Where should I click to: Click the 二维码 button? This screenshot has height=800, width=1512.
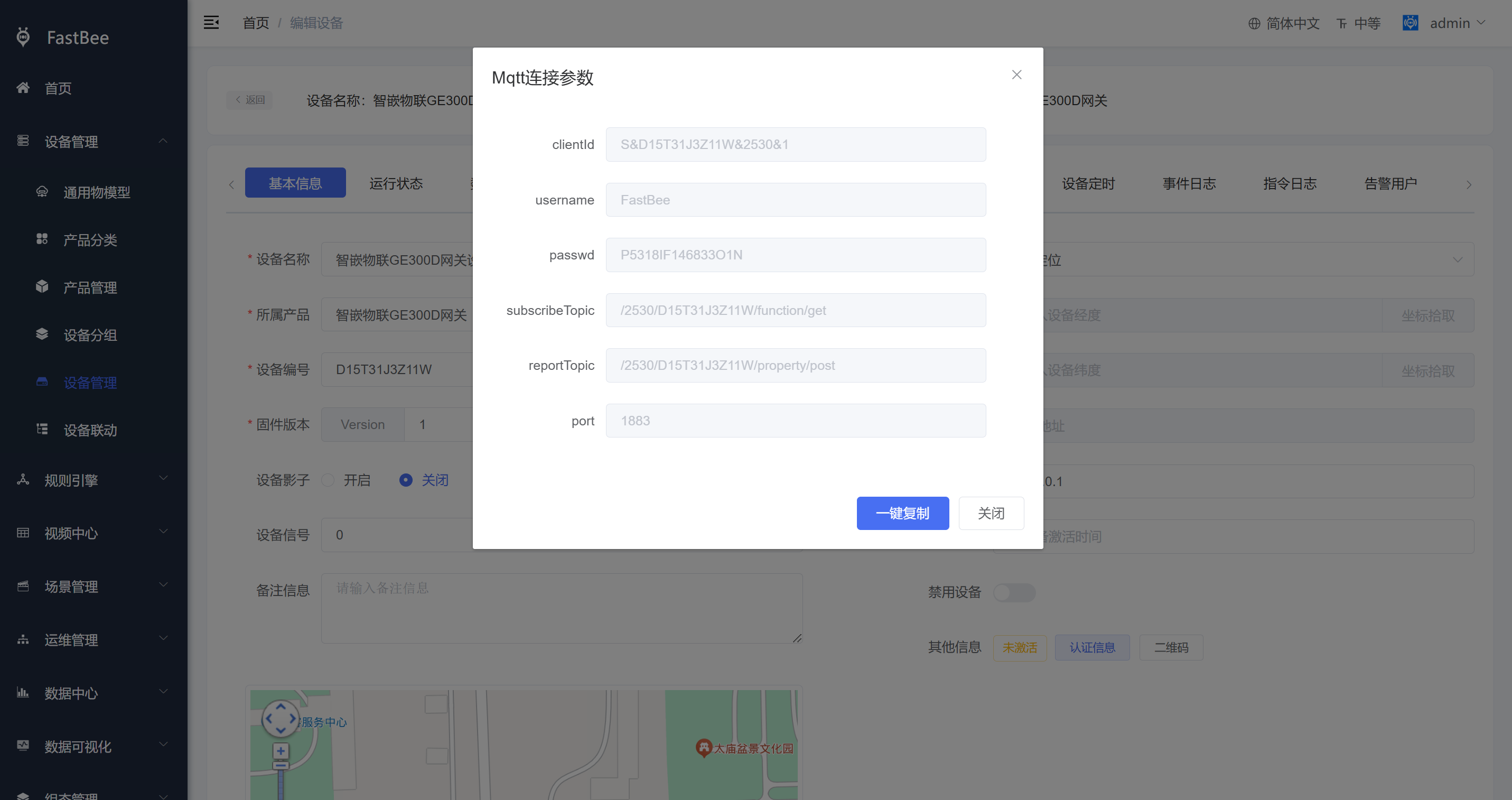click(x=1172, y=647)
